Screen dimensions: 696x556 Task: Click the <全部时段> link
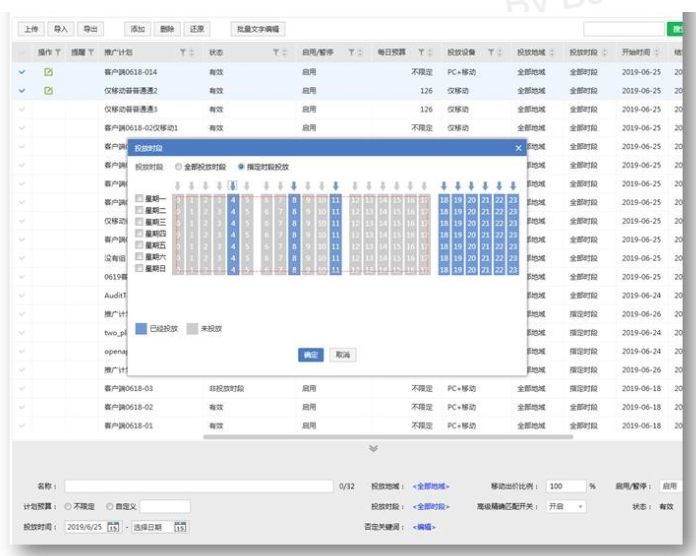coord(431,506)
